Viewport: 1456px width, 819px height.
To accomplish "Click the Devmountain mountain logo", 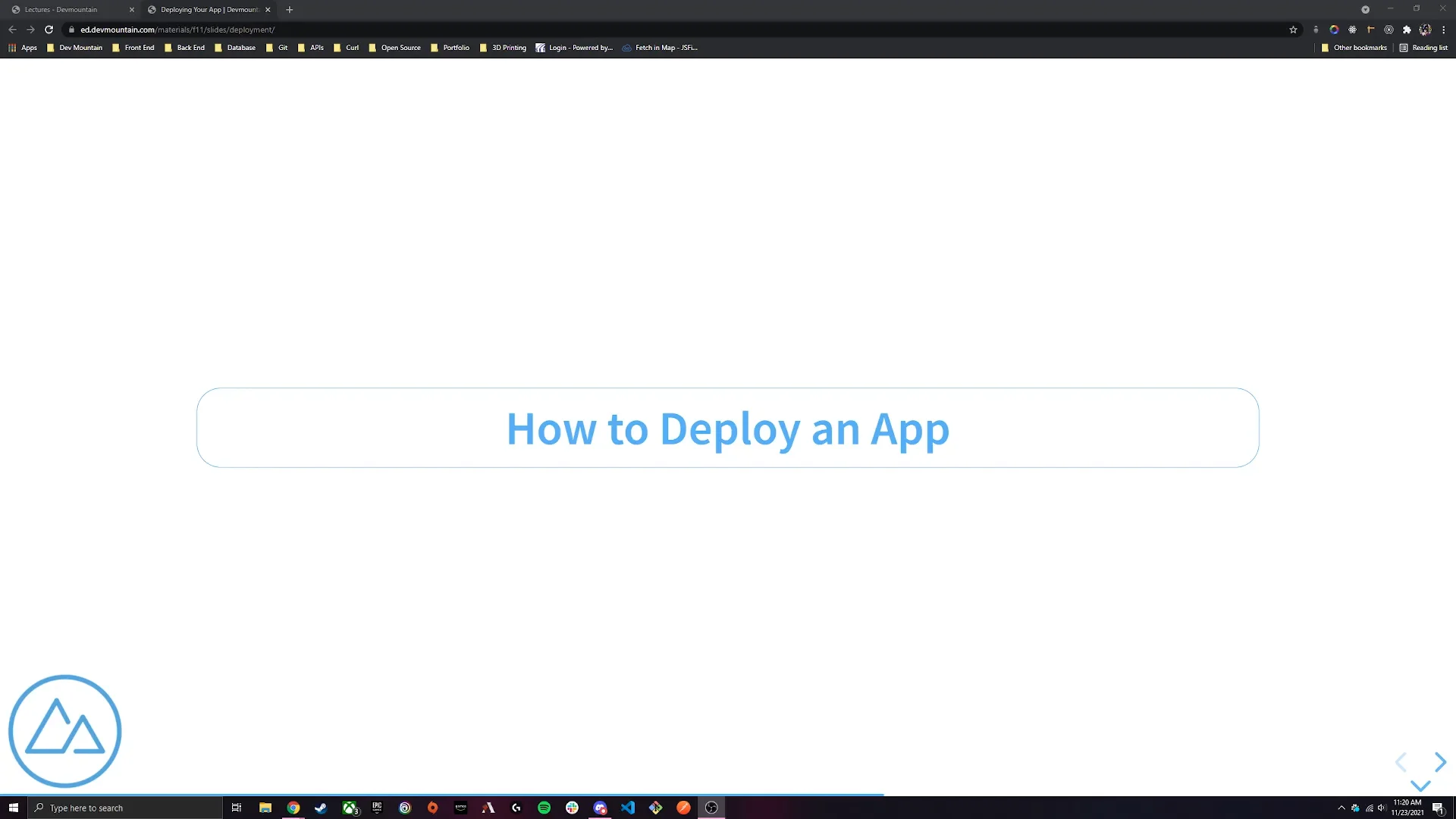I will (x=65, y=731).
